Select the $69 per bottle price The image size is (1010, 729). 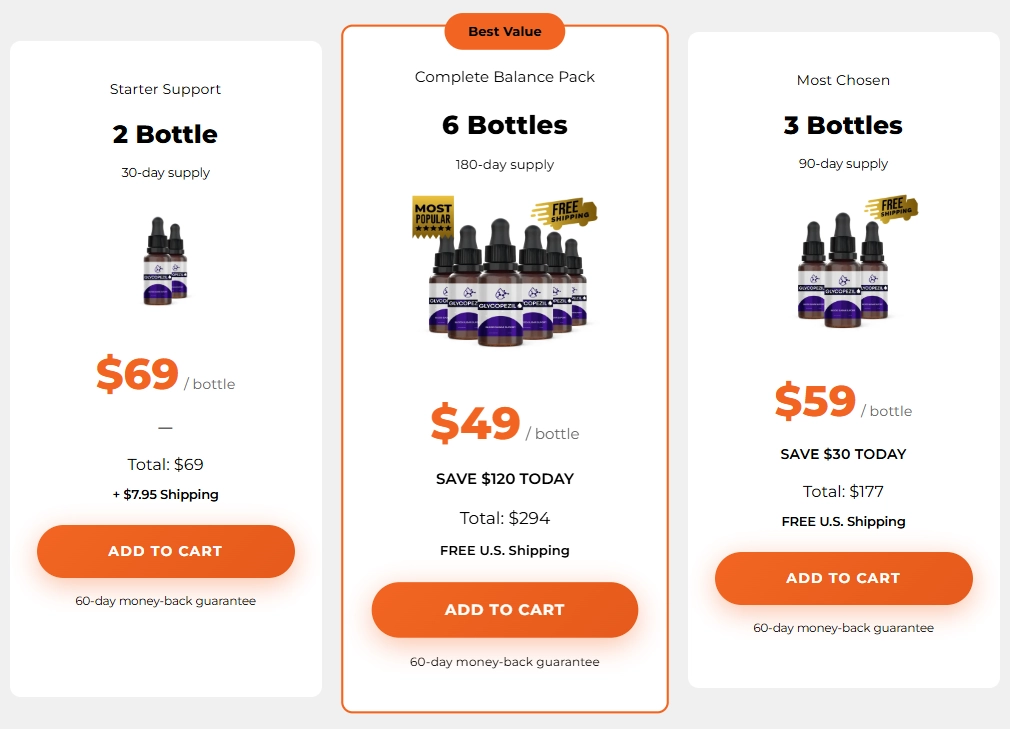click(137, 375)
